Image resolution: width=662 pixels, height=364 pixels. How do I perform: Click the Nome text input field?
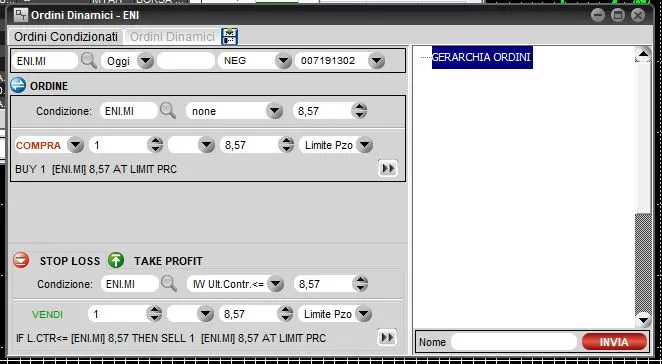point(514,342)
